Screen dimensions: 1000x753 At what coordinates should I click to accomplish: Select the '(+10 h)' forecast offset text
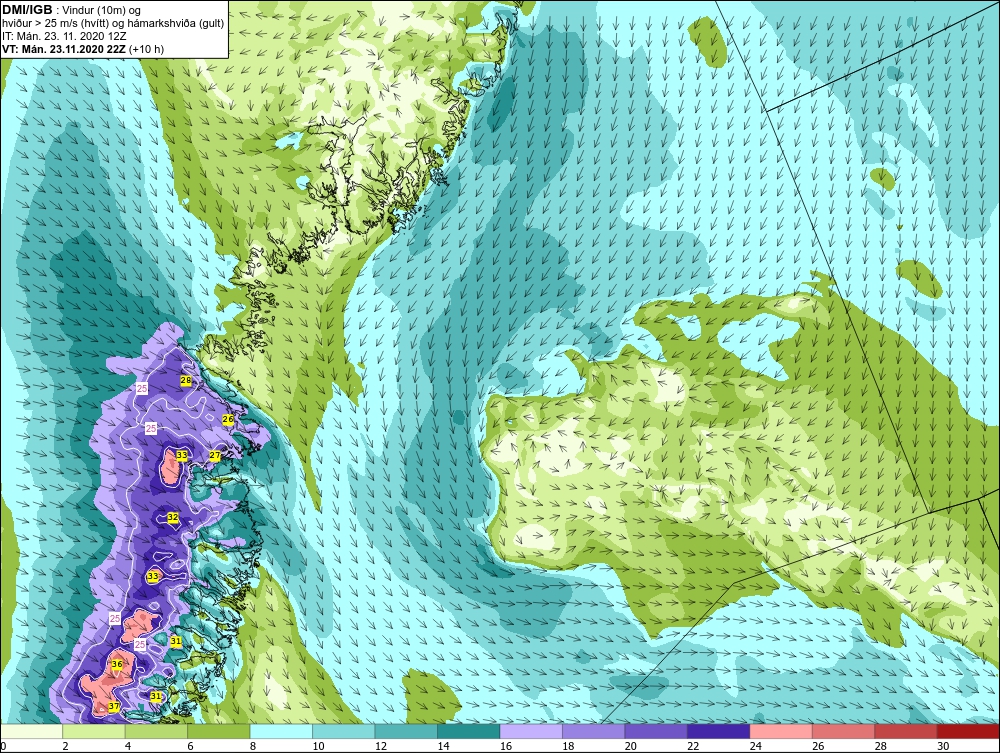[147, 49]
